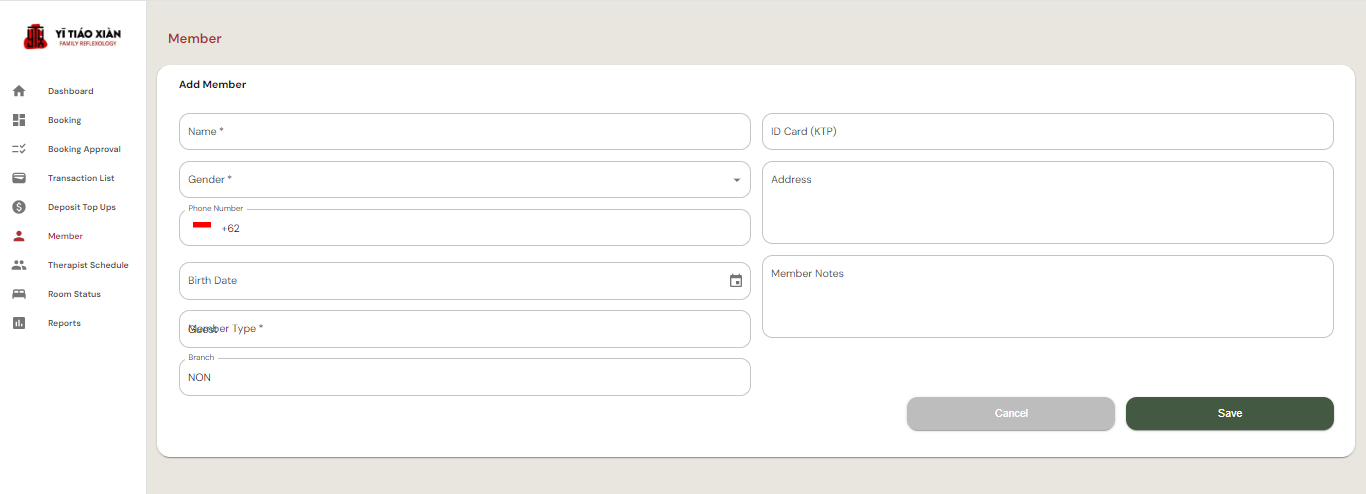Click the Room Status bed icon

(19, 294)
